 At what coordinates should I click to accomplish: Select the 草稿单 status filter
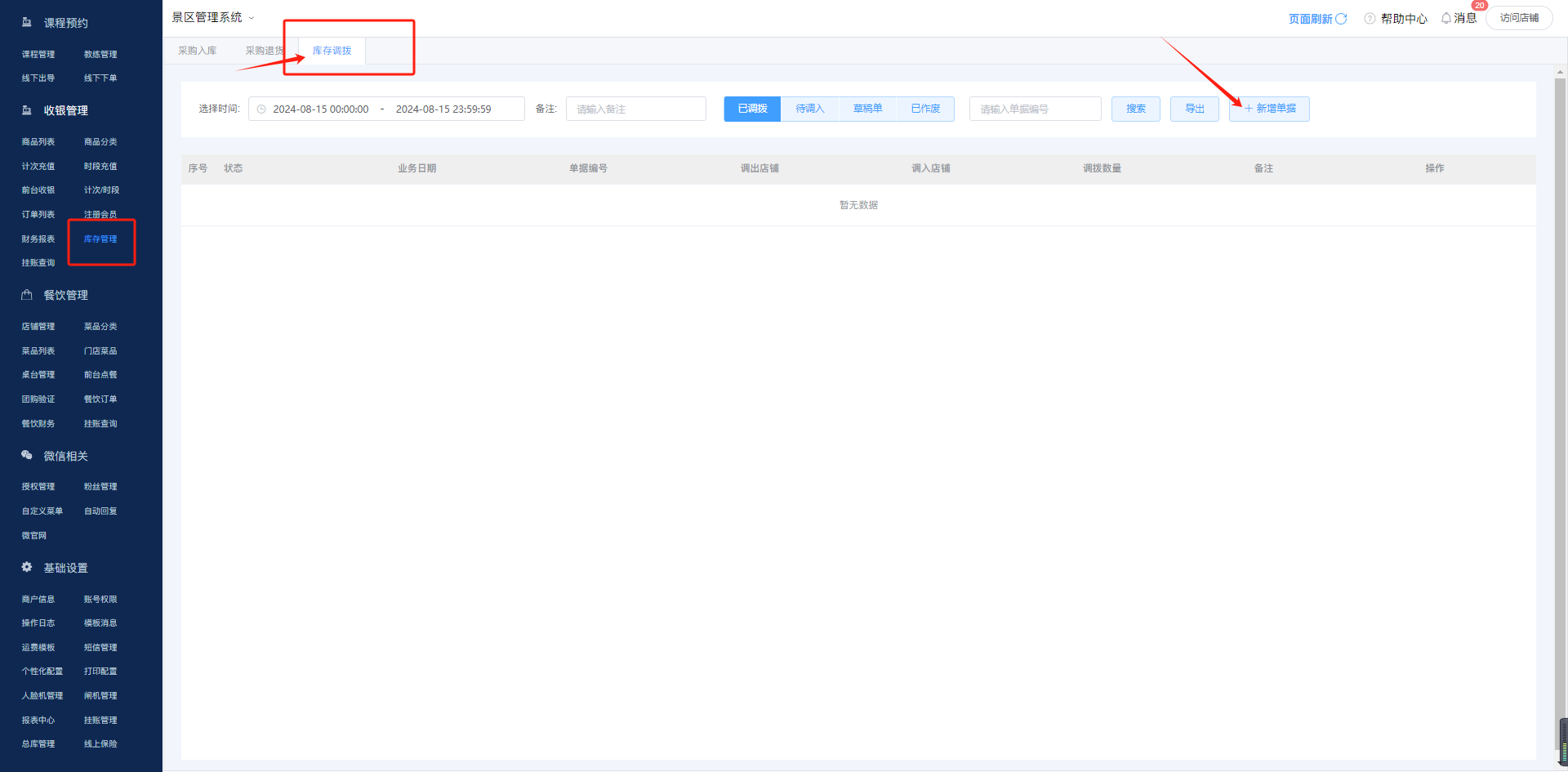(867, 109)
